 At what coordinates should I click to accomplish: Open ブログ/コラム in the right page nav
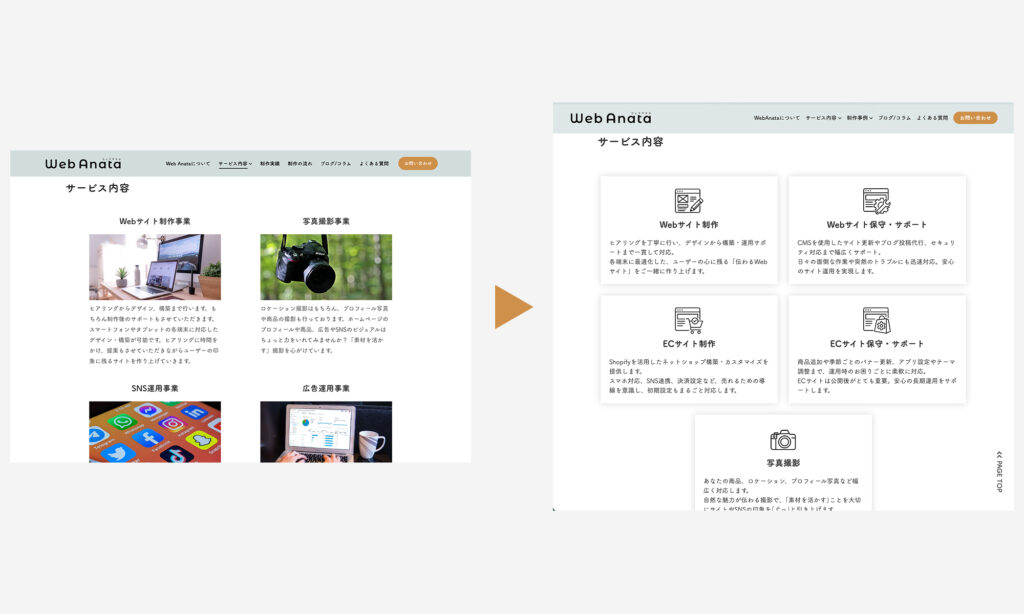(x=894, y=118)
